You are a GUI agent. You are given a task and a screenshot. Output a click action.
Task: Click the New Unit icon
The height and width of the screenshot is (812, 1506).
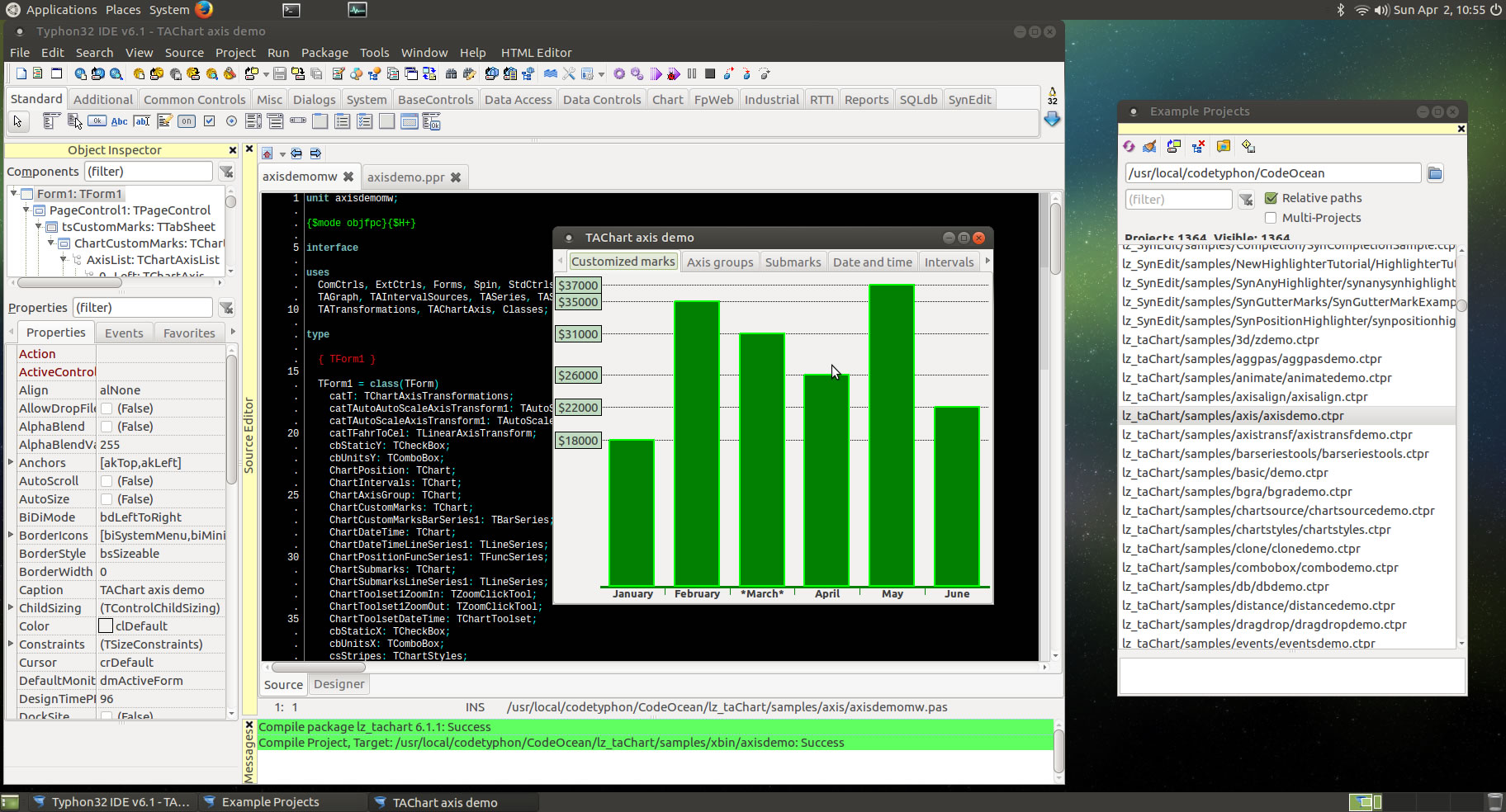tap(38, 73)
